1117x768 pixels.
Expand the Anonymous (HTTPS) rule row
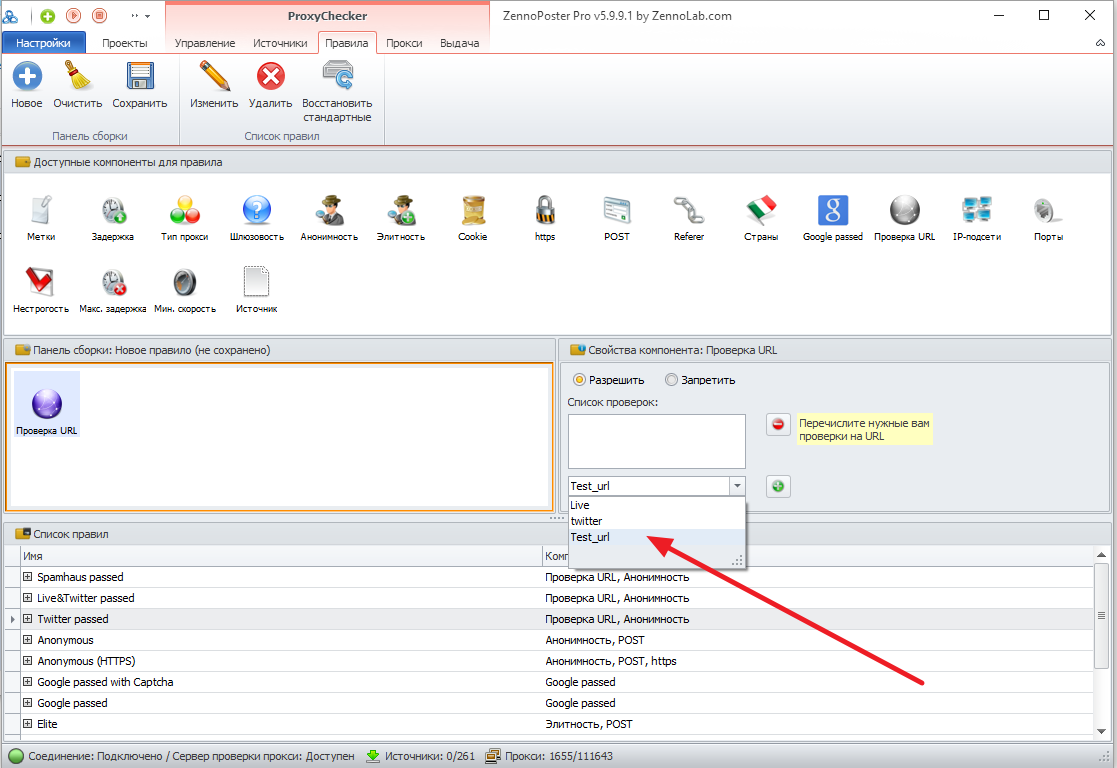tap(28, 660)
